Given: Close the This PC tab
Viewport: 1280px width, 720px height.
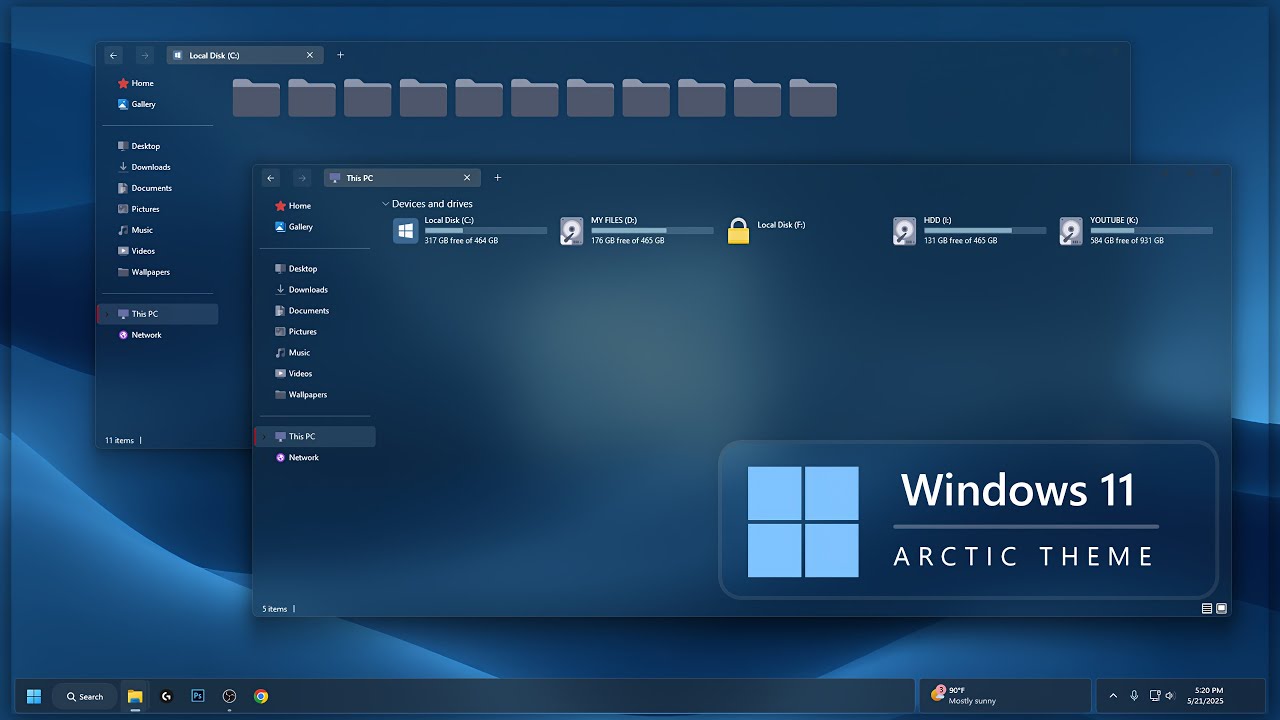Looking at the screenshot, I should coord(467,178).
